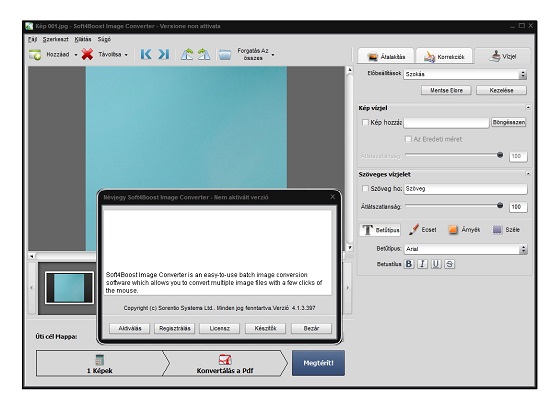Go to the first image with the left arrow icon
The image size is (550, 406).
click(x=146, y=54)
